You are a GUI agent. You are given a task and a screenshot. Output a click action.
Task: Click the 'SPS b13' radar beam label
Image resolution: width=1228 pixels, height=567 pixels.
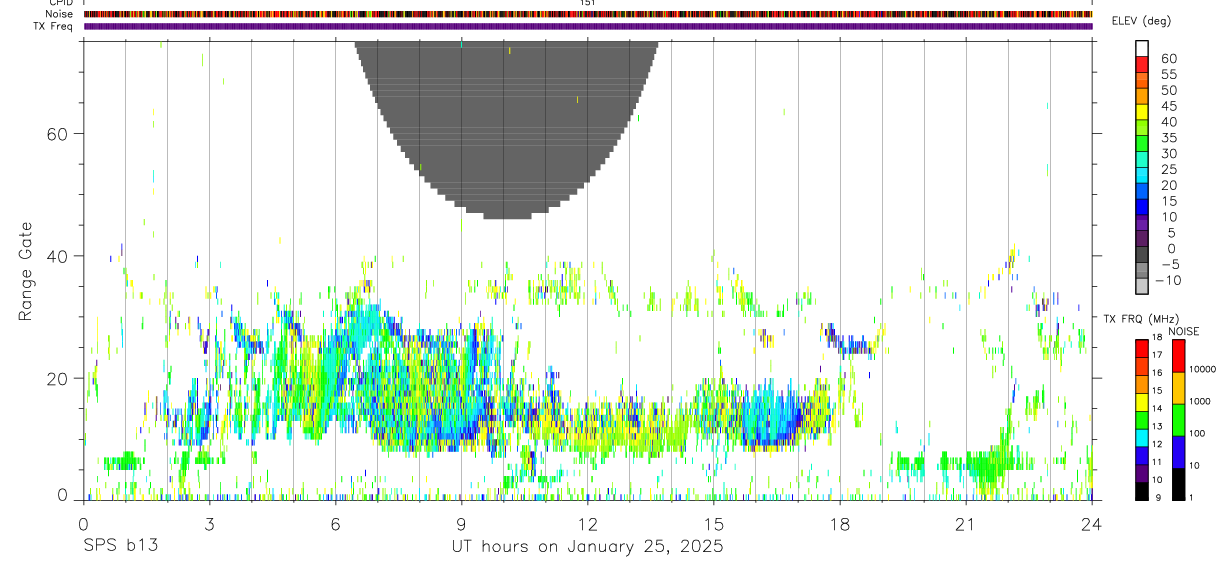tap(120, 547)
